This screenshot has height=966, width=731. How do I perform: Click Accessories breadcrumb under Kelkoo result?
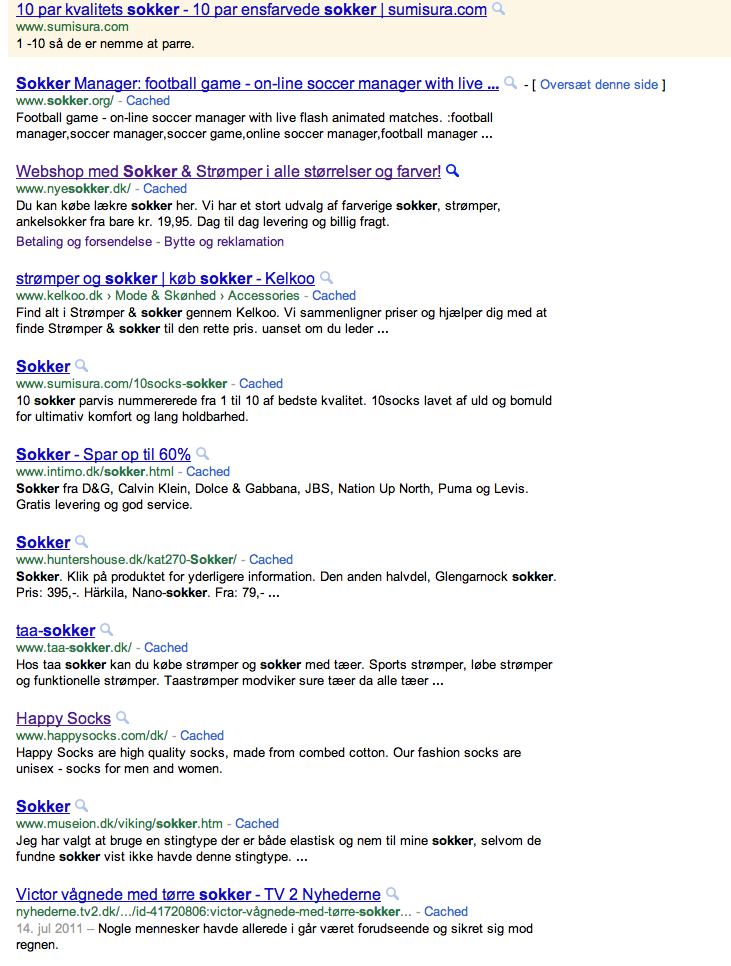pyautogui.click(x=264, y=296)
